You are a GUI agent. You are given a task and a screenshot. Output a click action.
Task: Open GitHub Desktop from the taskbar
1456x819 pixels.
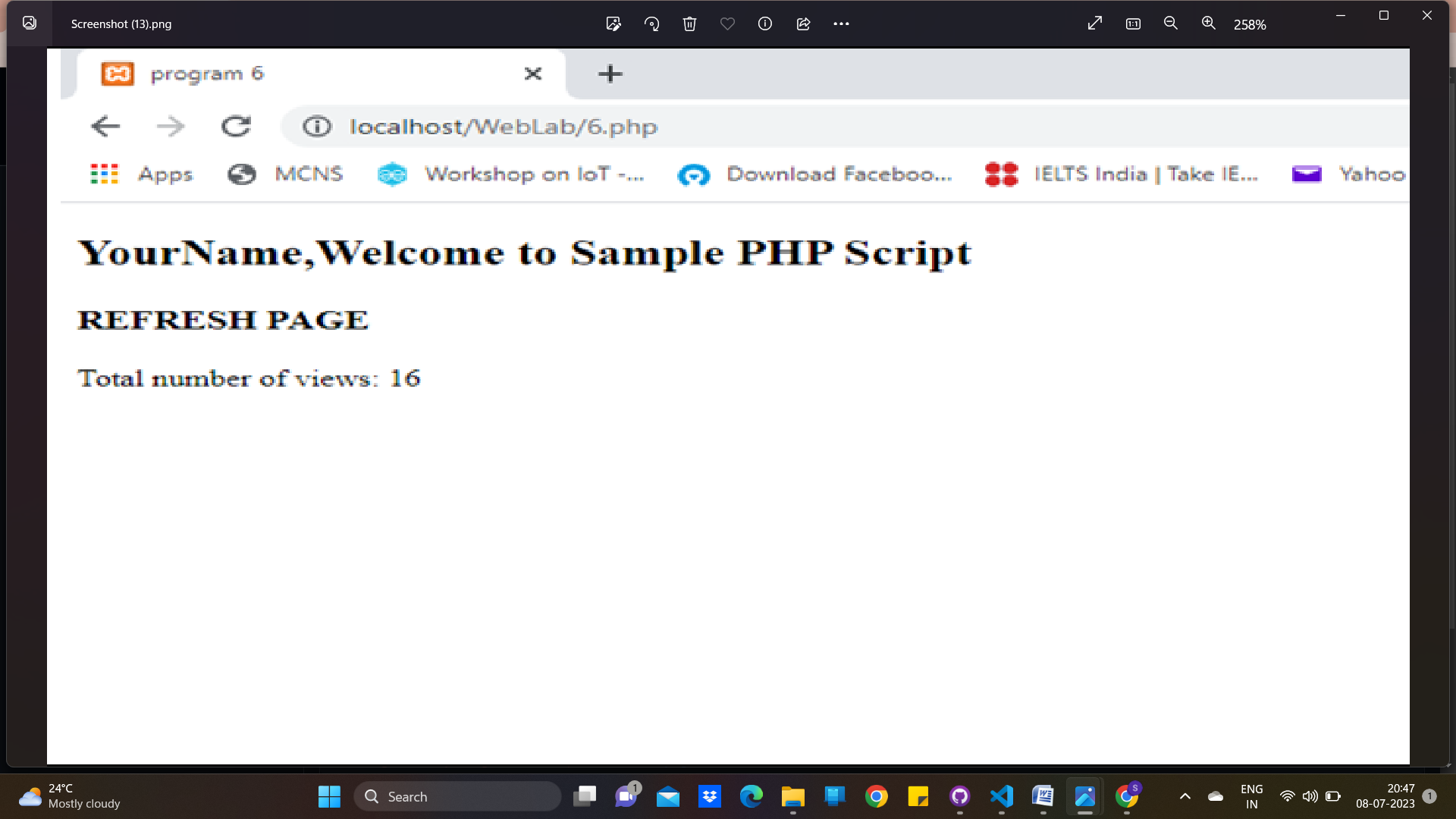pyautogui.click(x=959, y=797)
